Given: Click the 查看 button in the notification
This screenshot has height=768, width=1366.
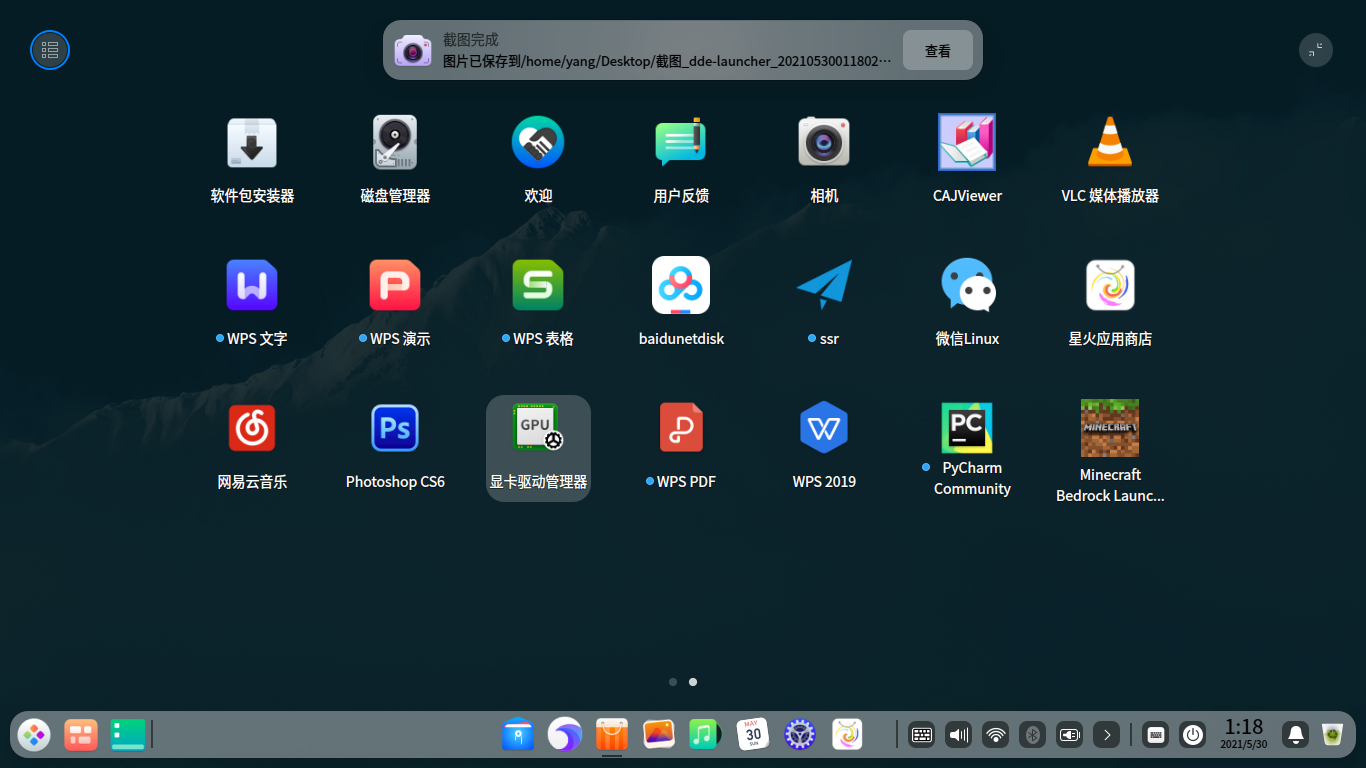Looking at the screenshot, I should click(x=938, y=50).
